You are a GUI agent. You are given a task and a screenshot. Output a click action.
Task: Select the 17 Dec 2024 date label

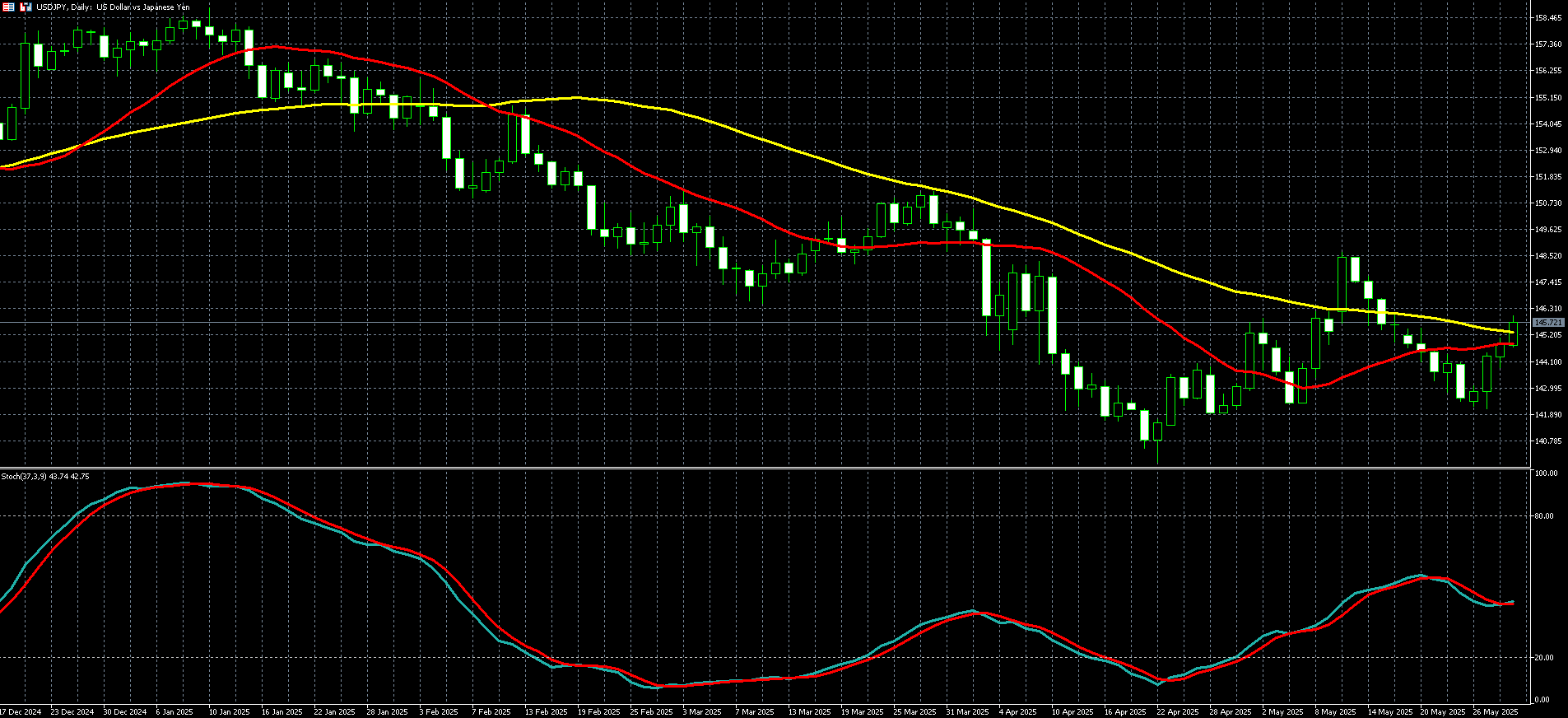tap(21, 711)
